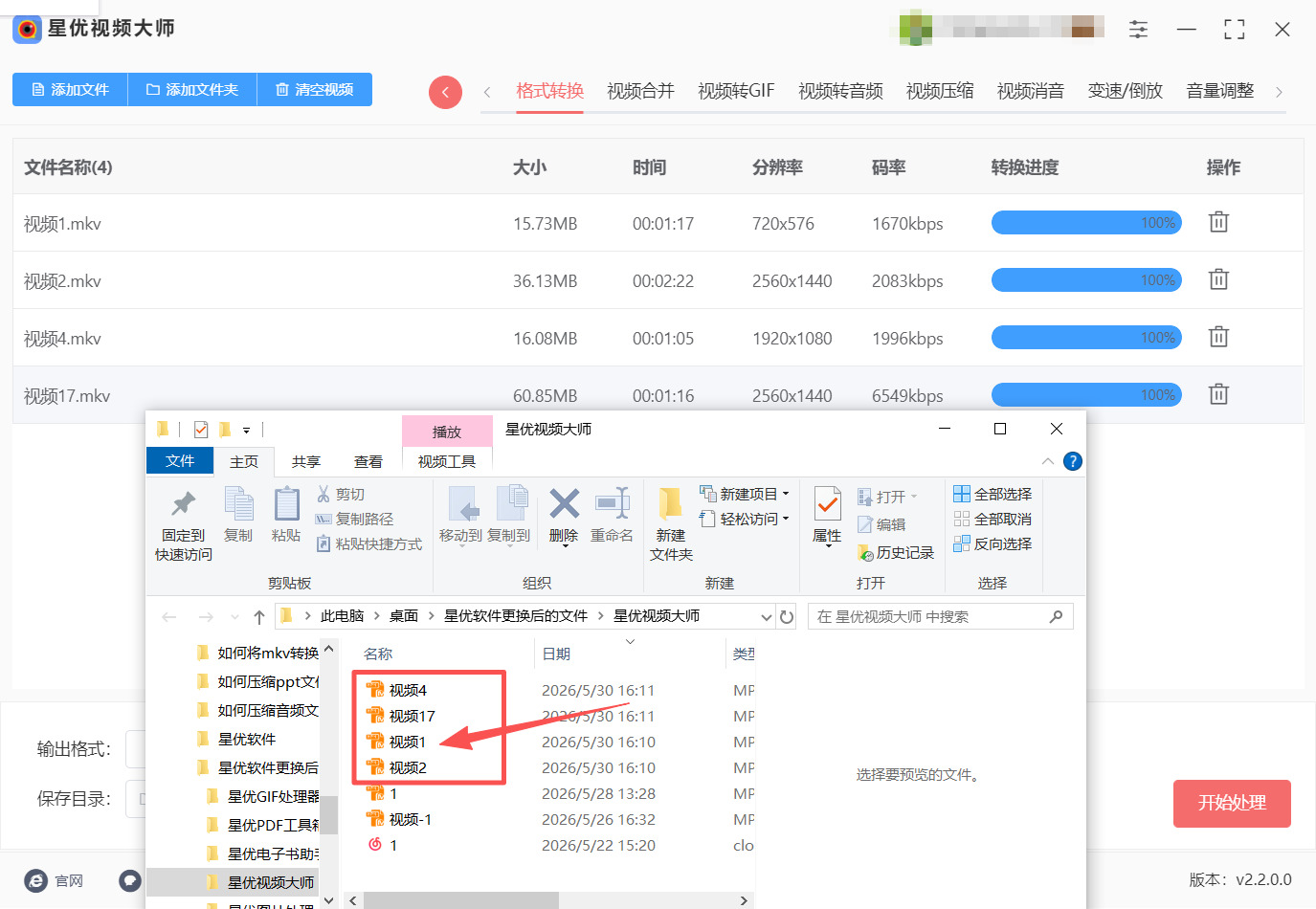Click the 粘贴 clipboard icon
This screenshot has width=1316, height=909.
point(286,503)
